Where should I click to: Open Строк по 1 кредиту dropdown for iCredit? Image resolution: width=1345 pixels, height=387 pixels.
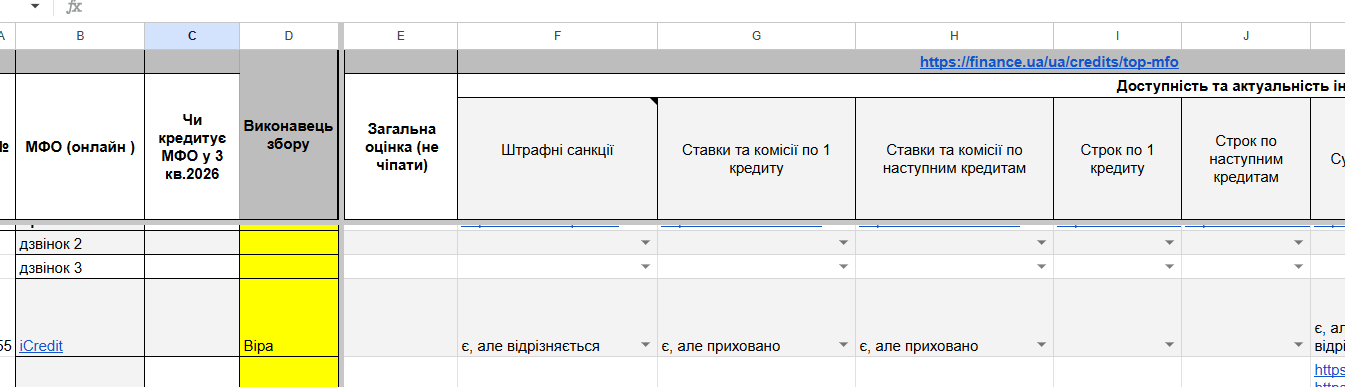1169,346
